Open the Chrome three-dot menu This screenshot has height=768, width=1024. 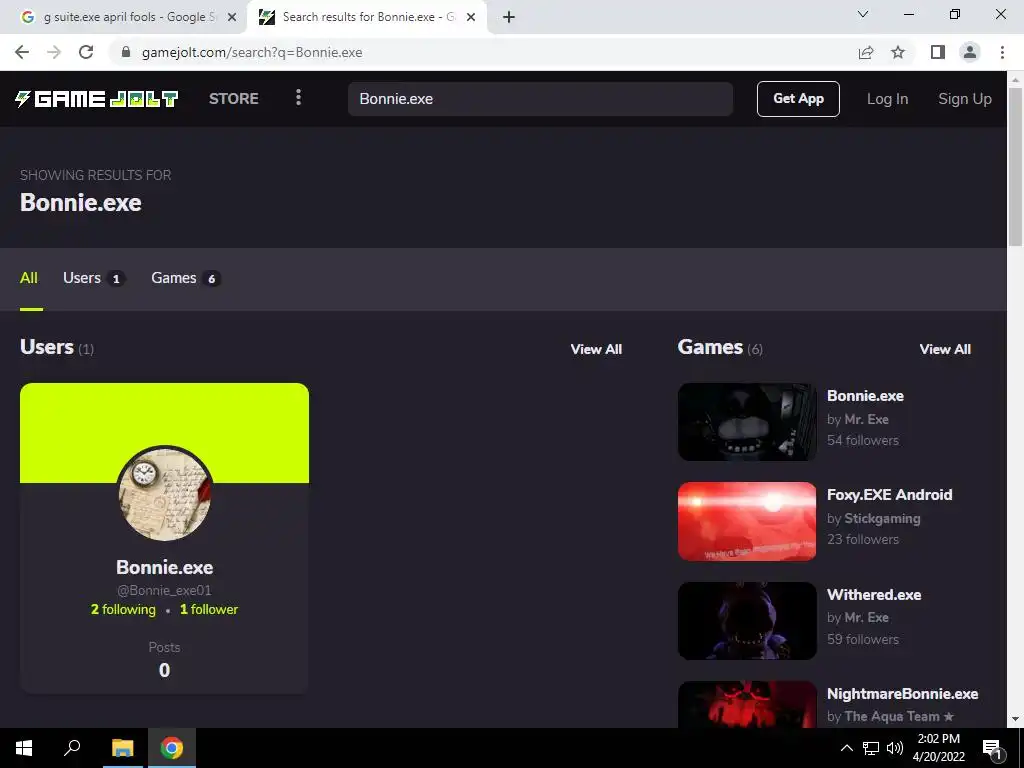point(1002,52)
